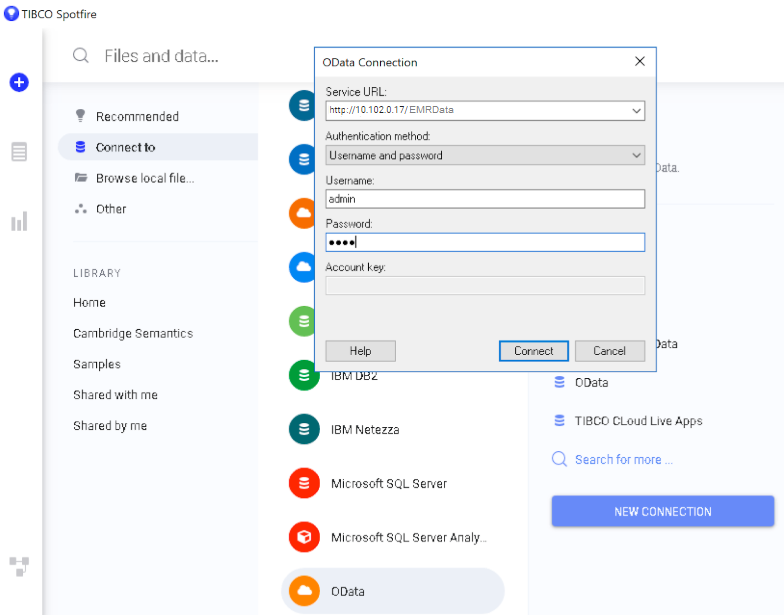Select Other in the side menu
Screen dimensions: 784x615
pyautogui.click(x=111, y=209)
